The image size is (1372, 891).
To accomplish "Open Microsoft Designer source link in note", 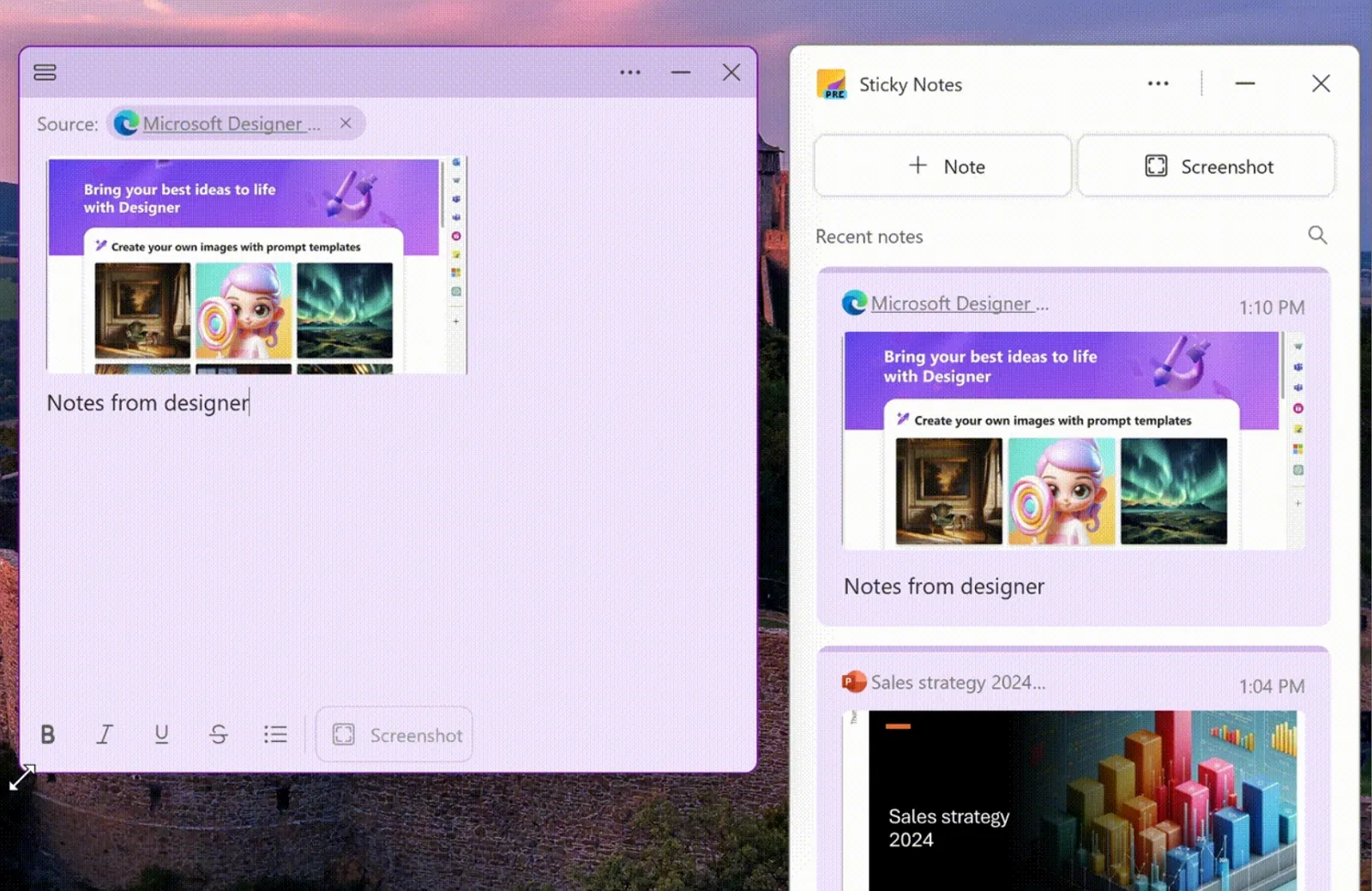I will pyautogui.click(x=223, y=123).
